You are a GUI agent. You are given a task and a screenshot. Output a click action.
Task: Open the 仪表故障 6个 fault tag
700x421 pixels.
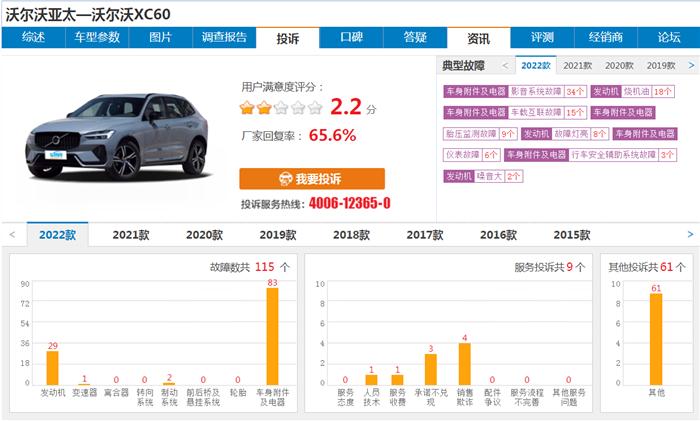point(472,155)
